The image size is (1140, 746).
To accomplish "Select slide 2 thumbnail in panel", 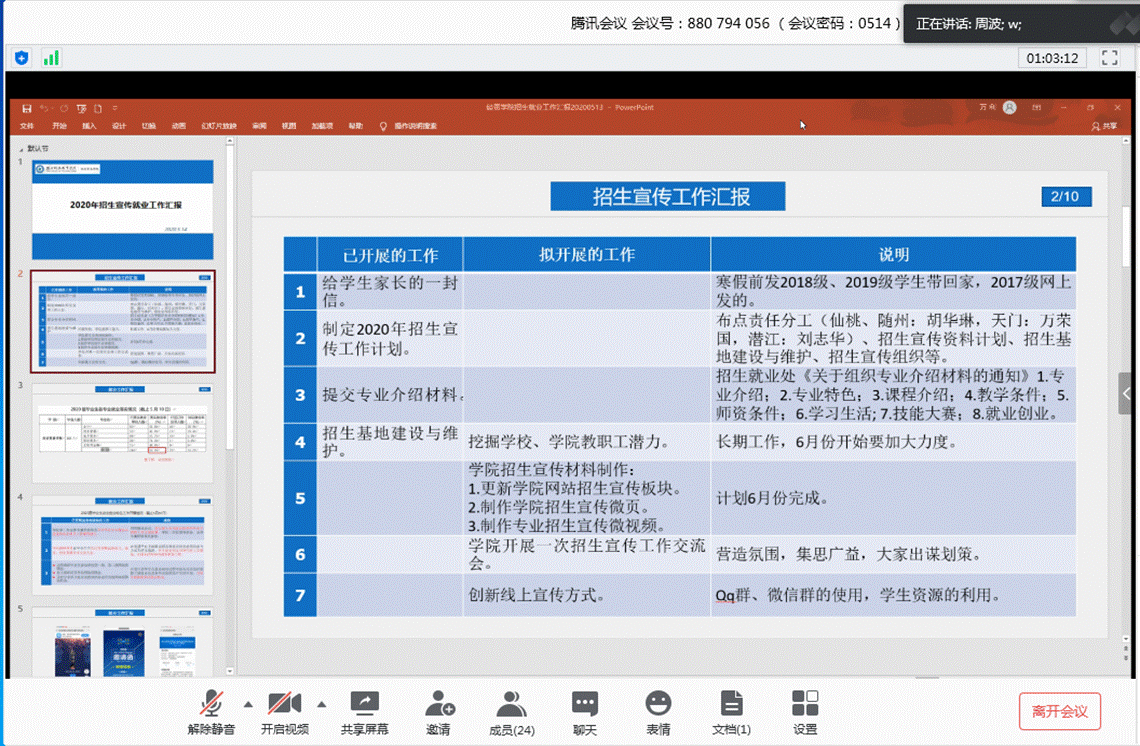I will click(123, 321).
